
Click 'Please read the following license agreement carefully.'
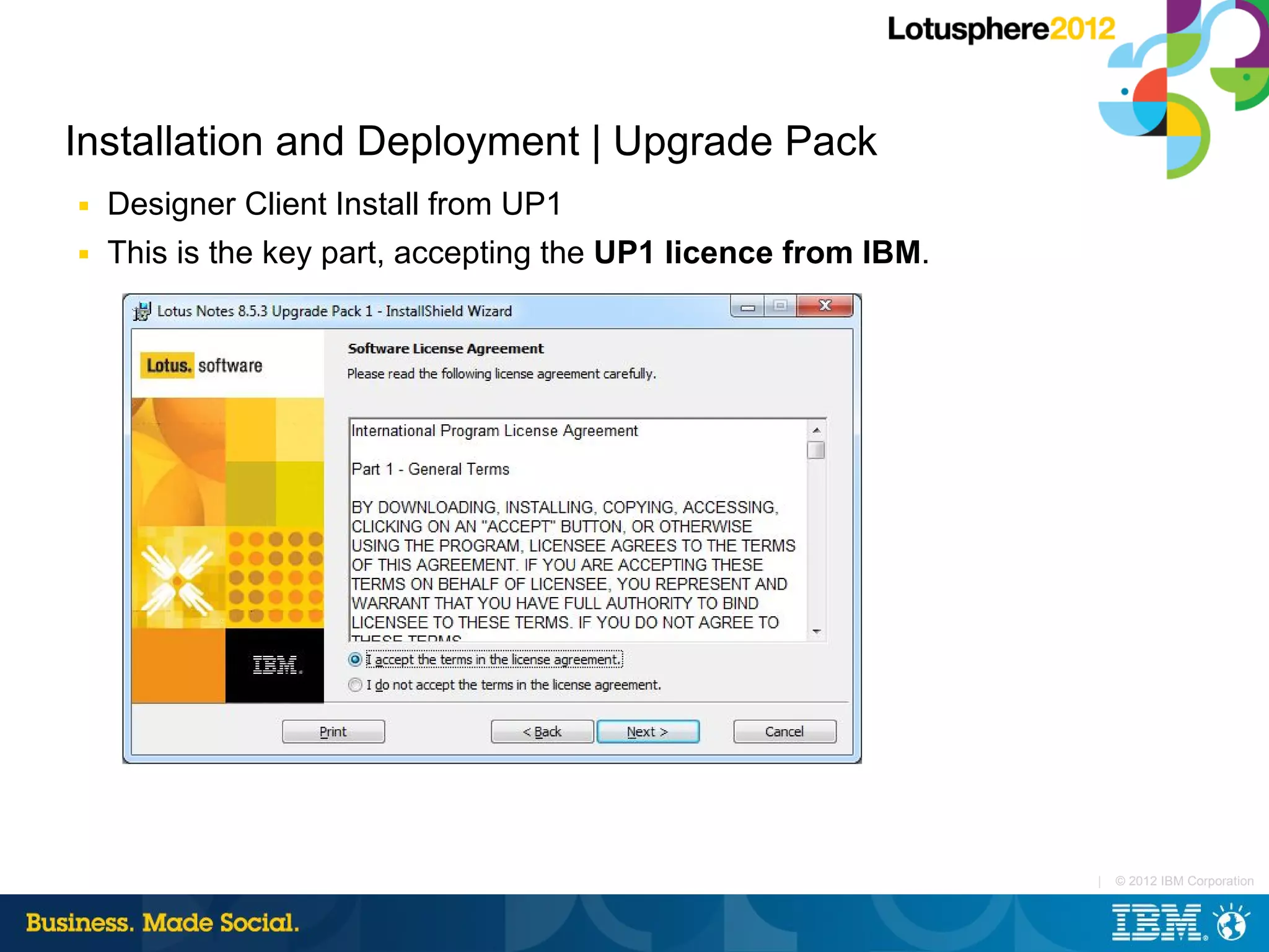click(x=501, y=374)
